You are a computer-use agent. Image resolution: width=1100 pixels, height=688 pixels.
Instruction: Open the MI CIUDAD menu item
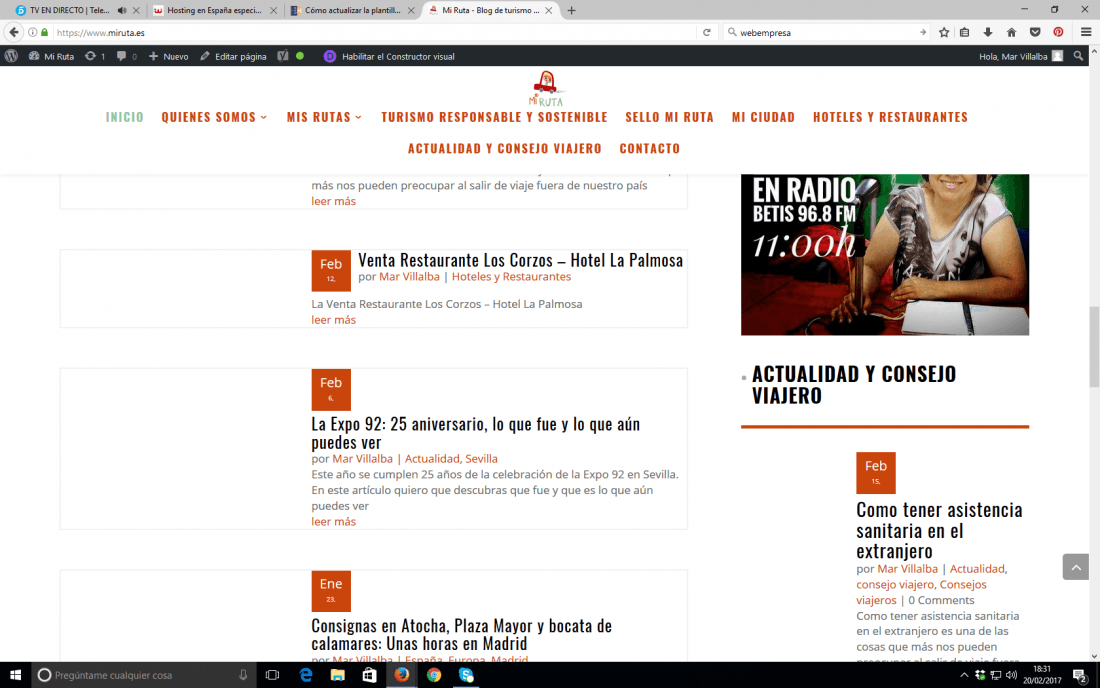(x=763, y=117)
